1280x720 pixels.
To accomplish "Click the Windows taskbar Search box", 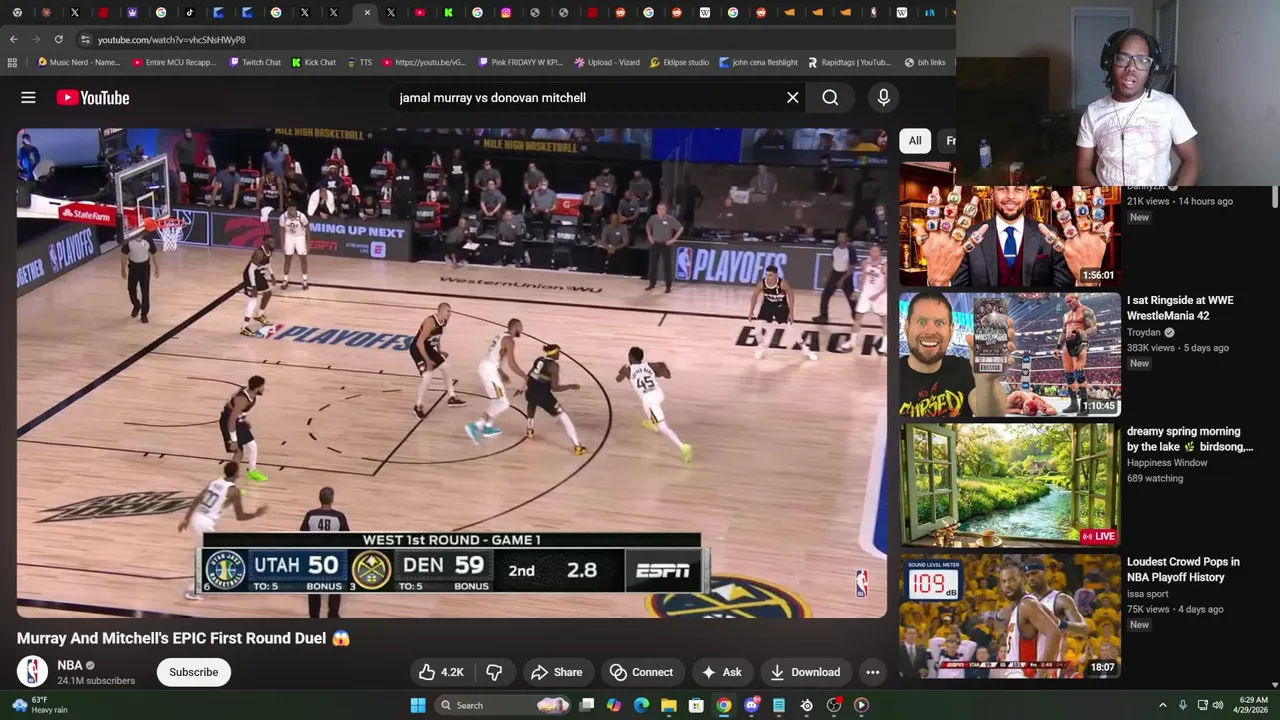I will point(503,705).
